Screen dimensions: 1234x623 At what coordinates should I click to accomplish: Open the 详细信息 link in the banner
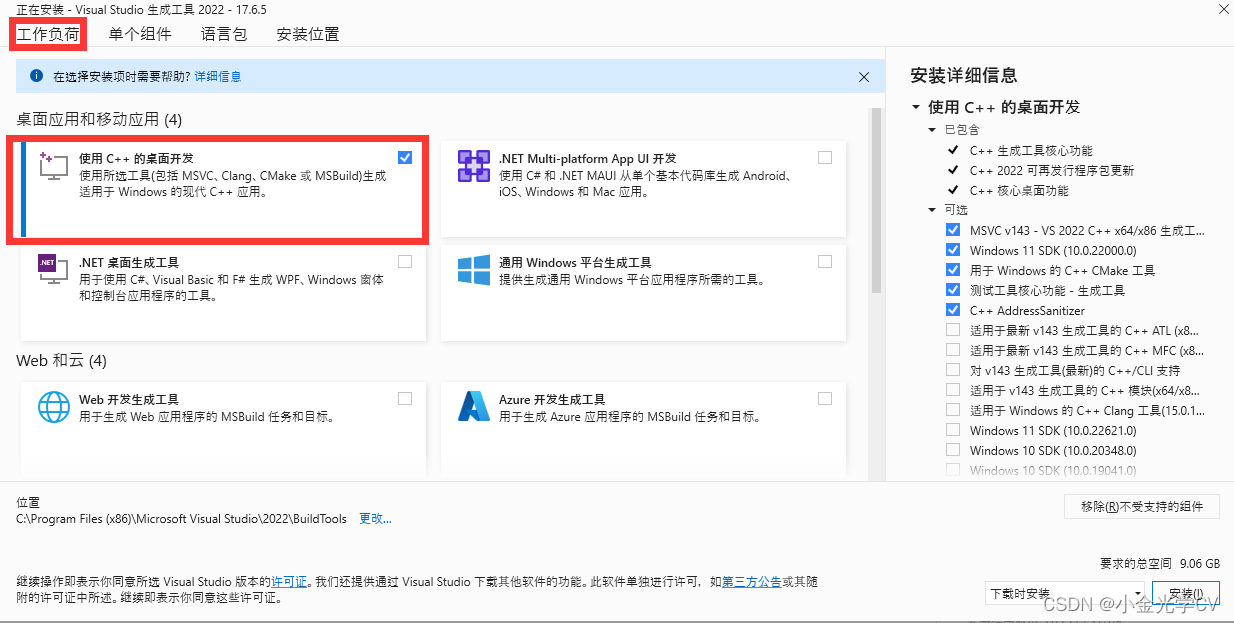(x=218, y=76)
